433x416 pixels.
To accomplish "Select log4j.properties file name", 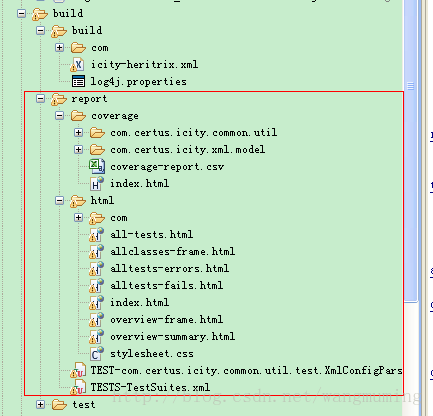I will point(138,82).
